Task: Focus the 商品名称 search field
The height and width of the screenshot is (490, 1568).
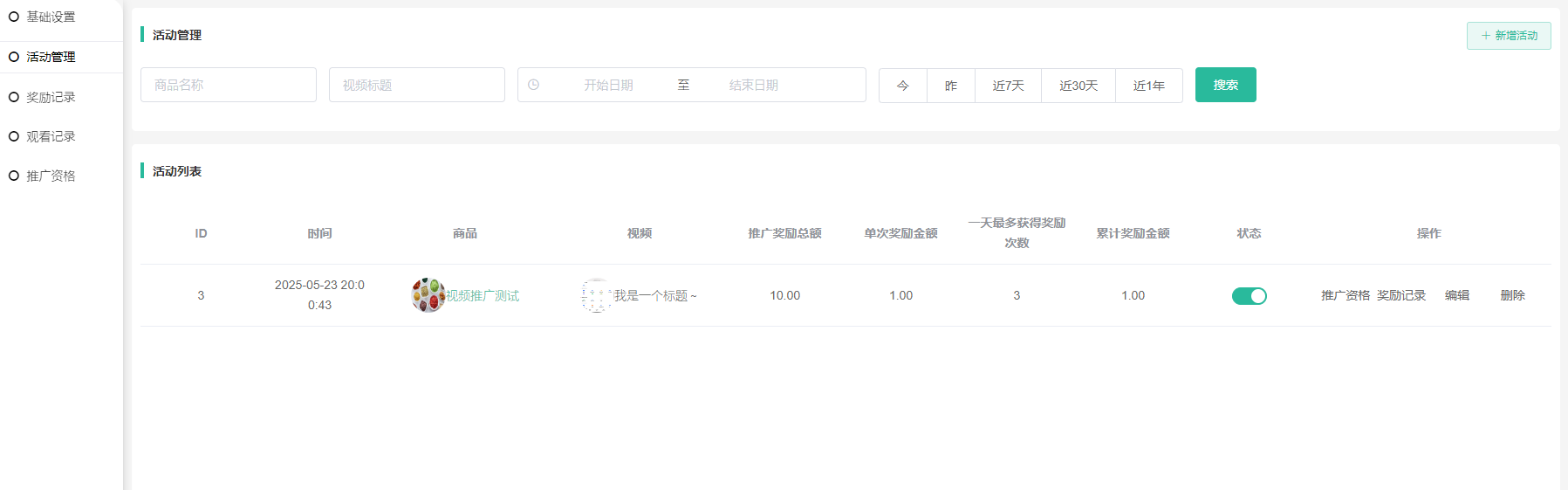Action: [x=228, y=85]
